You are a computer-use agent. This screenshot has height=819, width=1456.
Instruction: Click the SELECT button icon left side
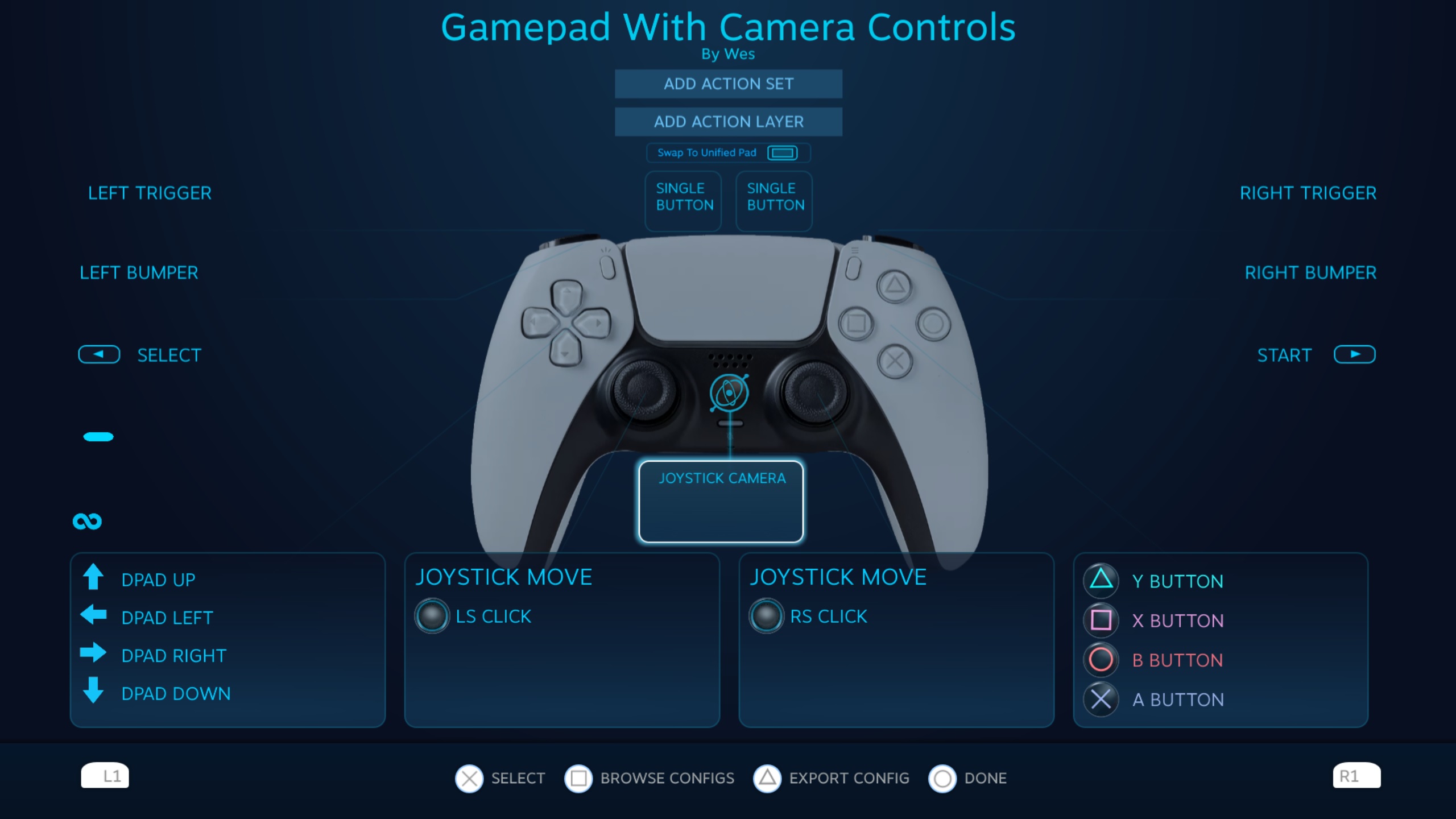[100, 355]
